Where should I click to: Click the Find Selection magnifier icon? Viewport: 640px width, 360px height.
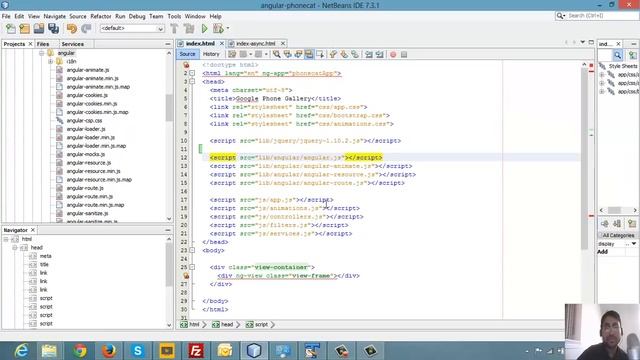click(x=277, y=54)
